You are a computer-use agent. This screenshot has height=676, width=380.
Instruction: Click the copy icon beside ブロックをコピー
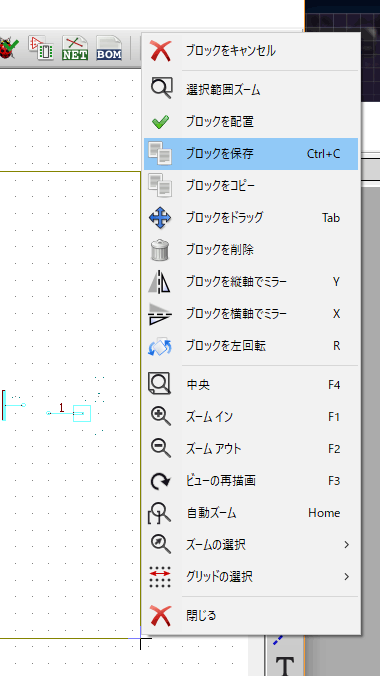click(160, 185)
